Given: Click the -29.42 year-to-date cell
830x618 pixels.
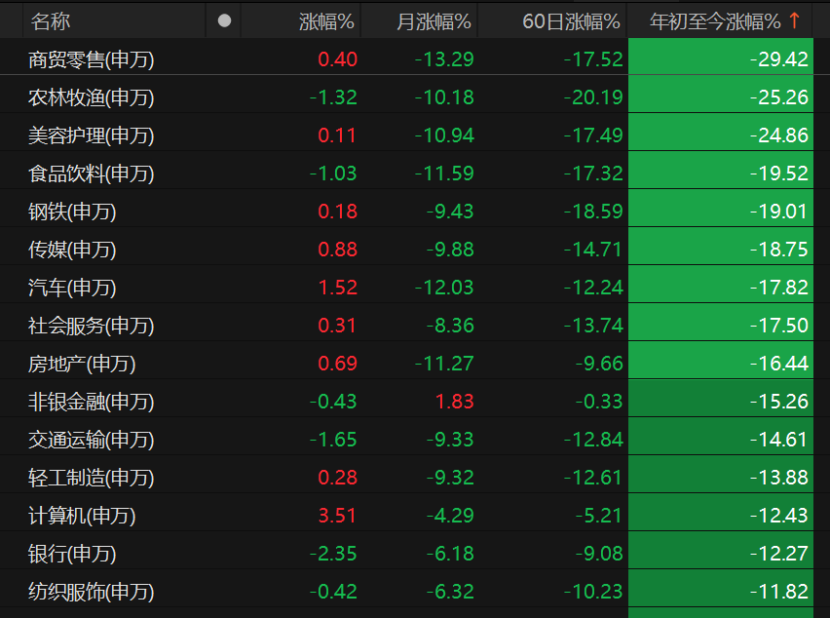Looking at the screenshot, I should click(720, 57).
